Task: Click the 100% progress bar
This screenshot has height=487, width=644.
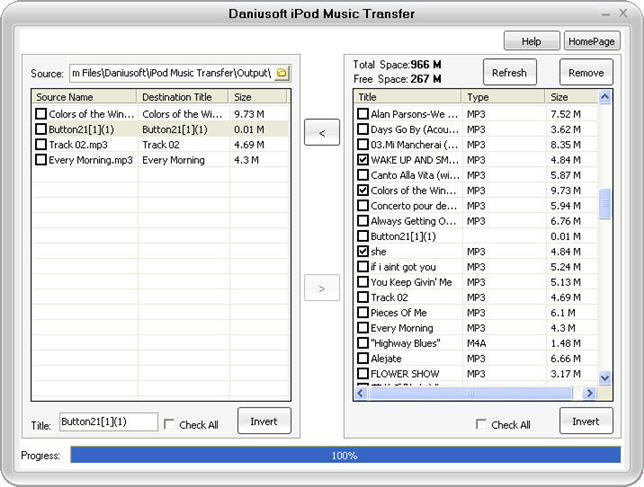Action: (x=345, y=455)
